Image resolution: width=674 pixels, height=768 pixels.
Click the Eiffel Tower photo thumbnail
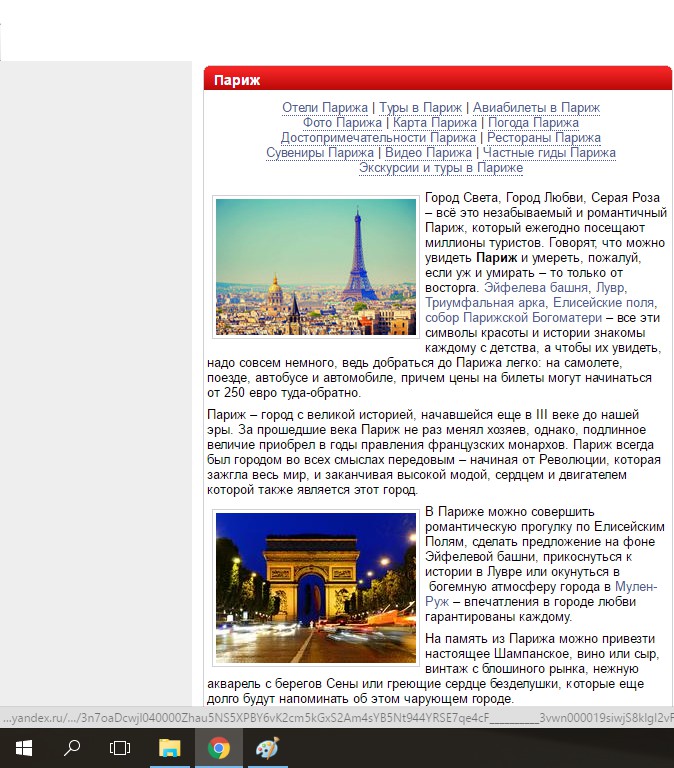pyautogui.click(x=316, y=267)
